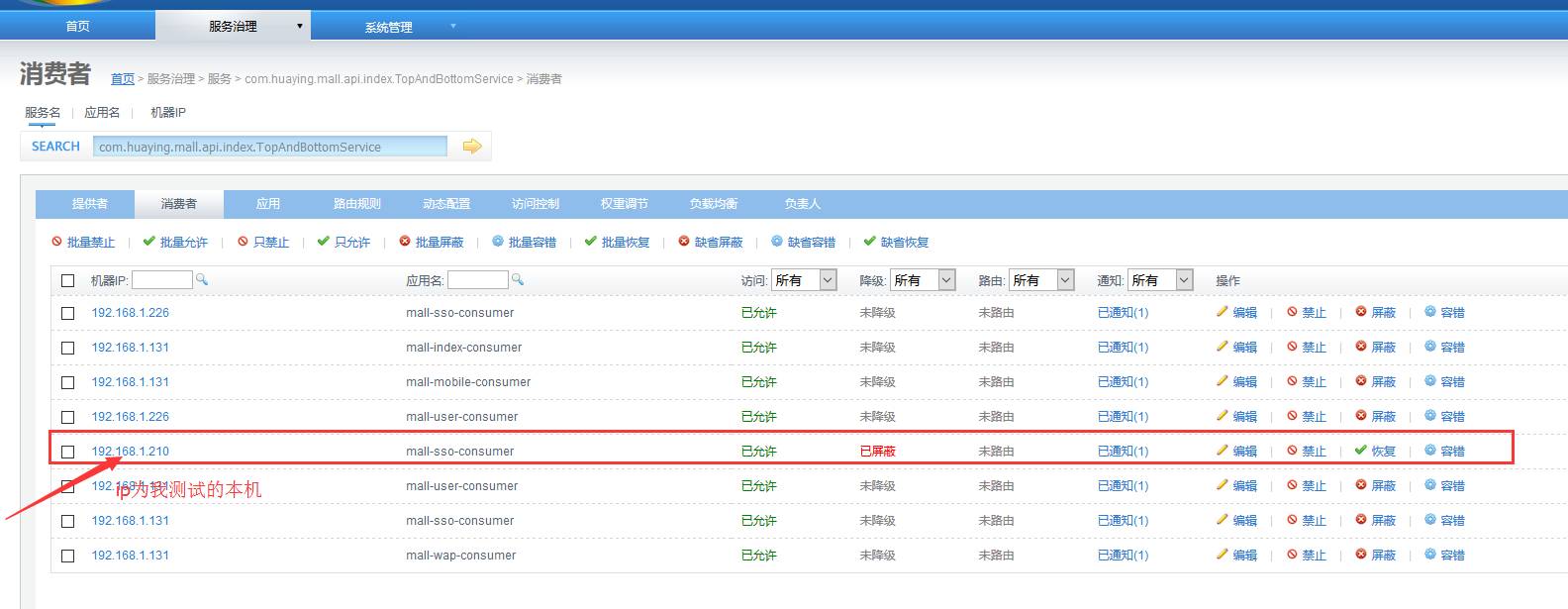This screenshot has height=609, width=1568.
Task: Open the 路由 filter dropdown
Action: tap(1042, 280)
